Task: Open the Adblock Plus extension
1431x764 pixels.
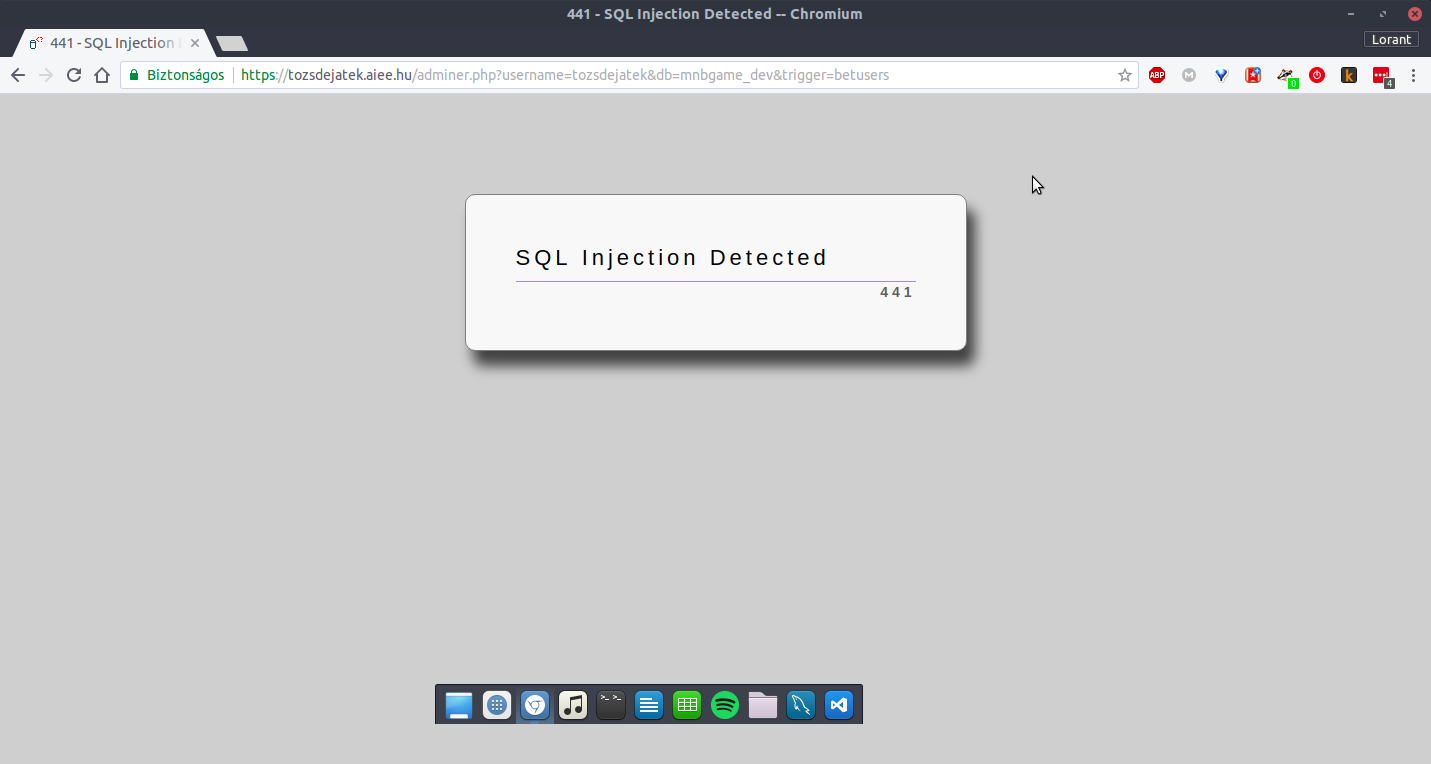Action: pos(1157,75)
